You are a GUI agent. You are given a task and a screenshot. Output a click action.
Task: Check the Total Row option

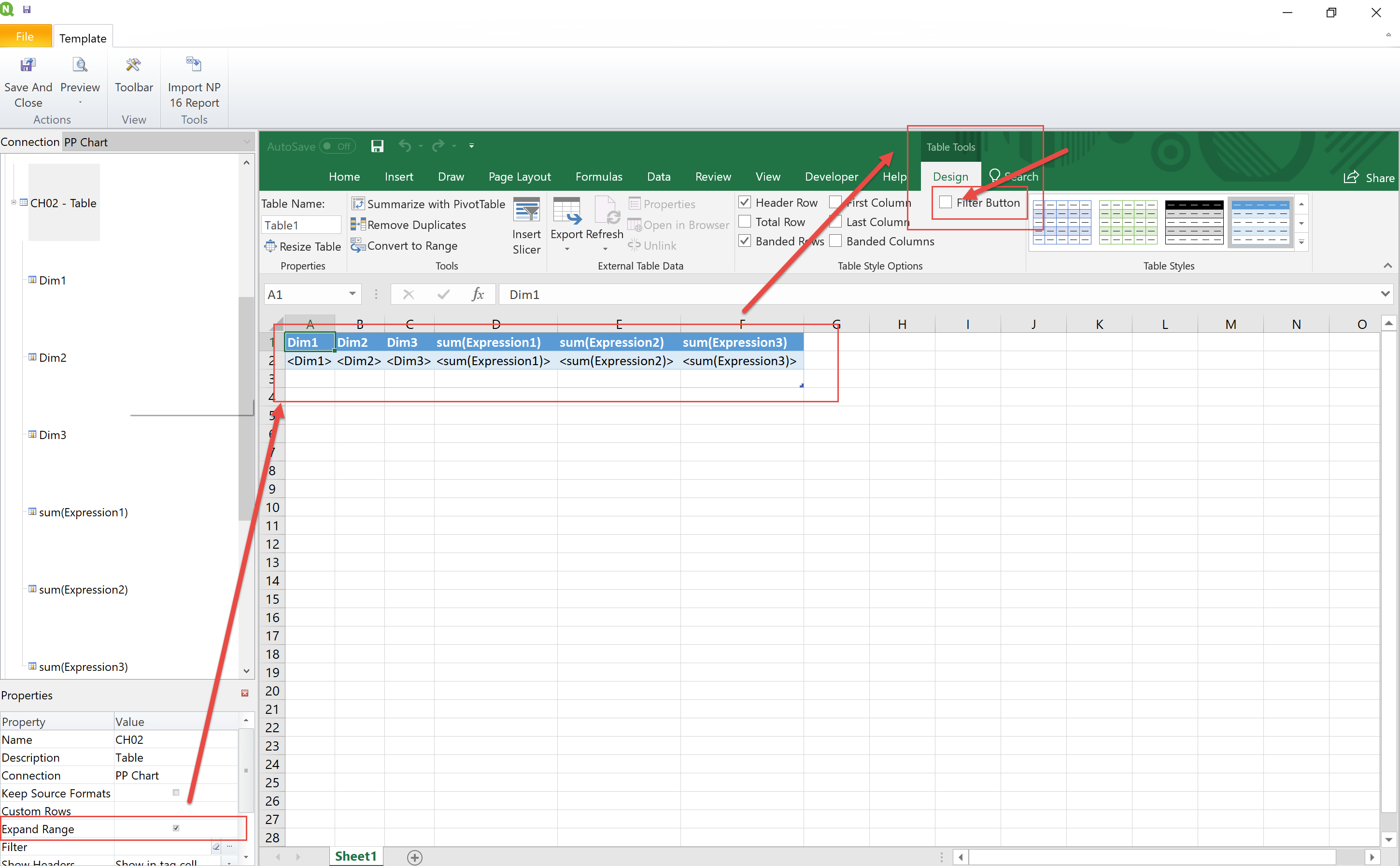click(745, 222)
